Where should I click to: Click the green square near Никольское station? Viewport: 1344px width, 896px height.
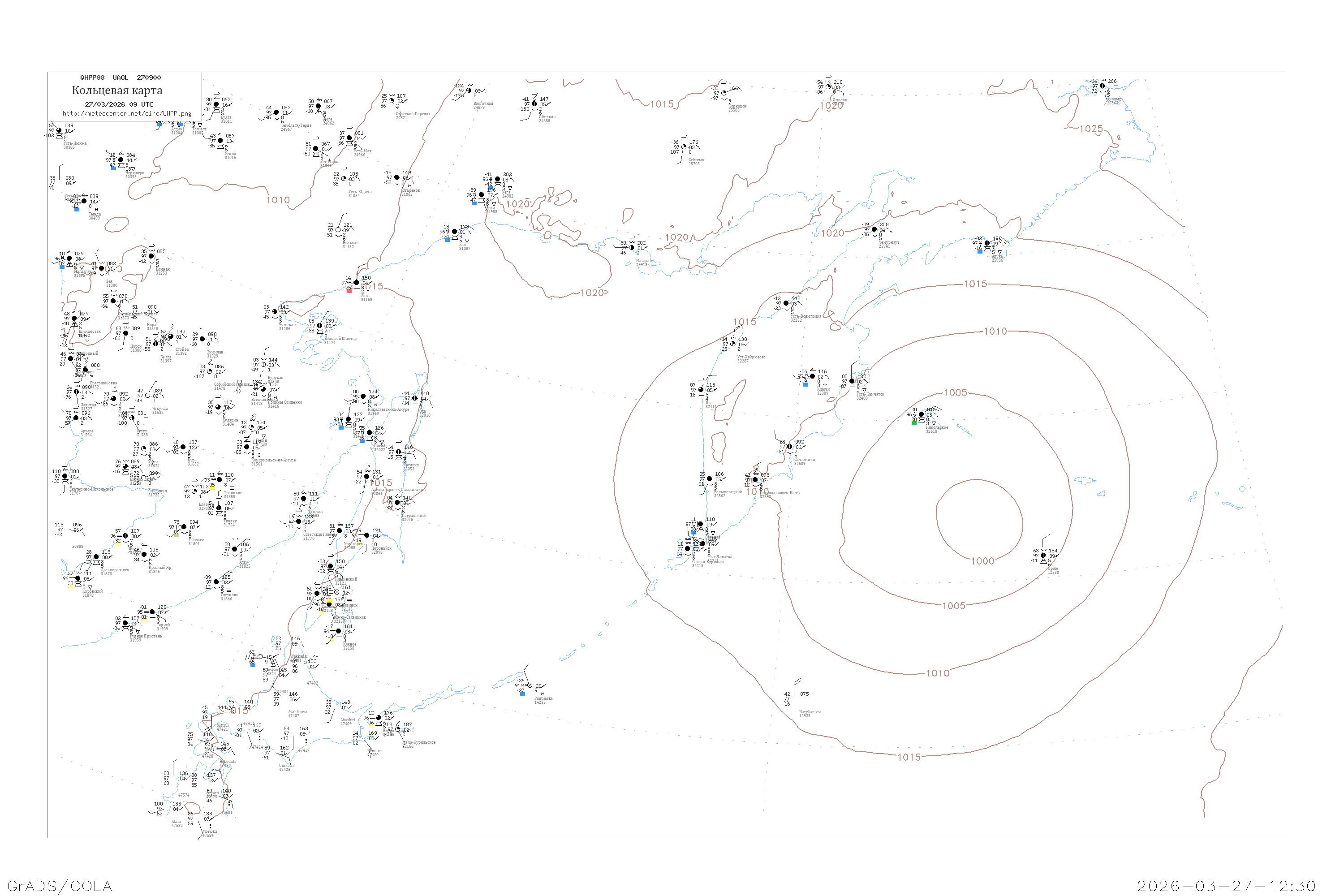coord(914,423)
